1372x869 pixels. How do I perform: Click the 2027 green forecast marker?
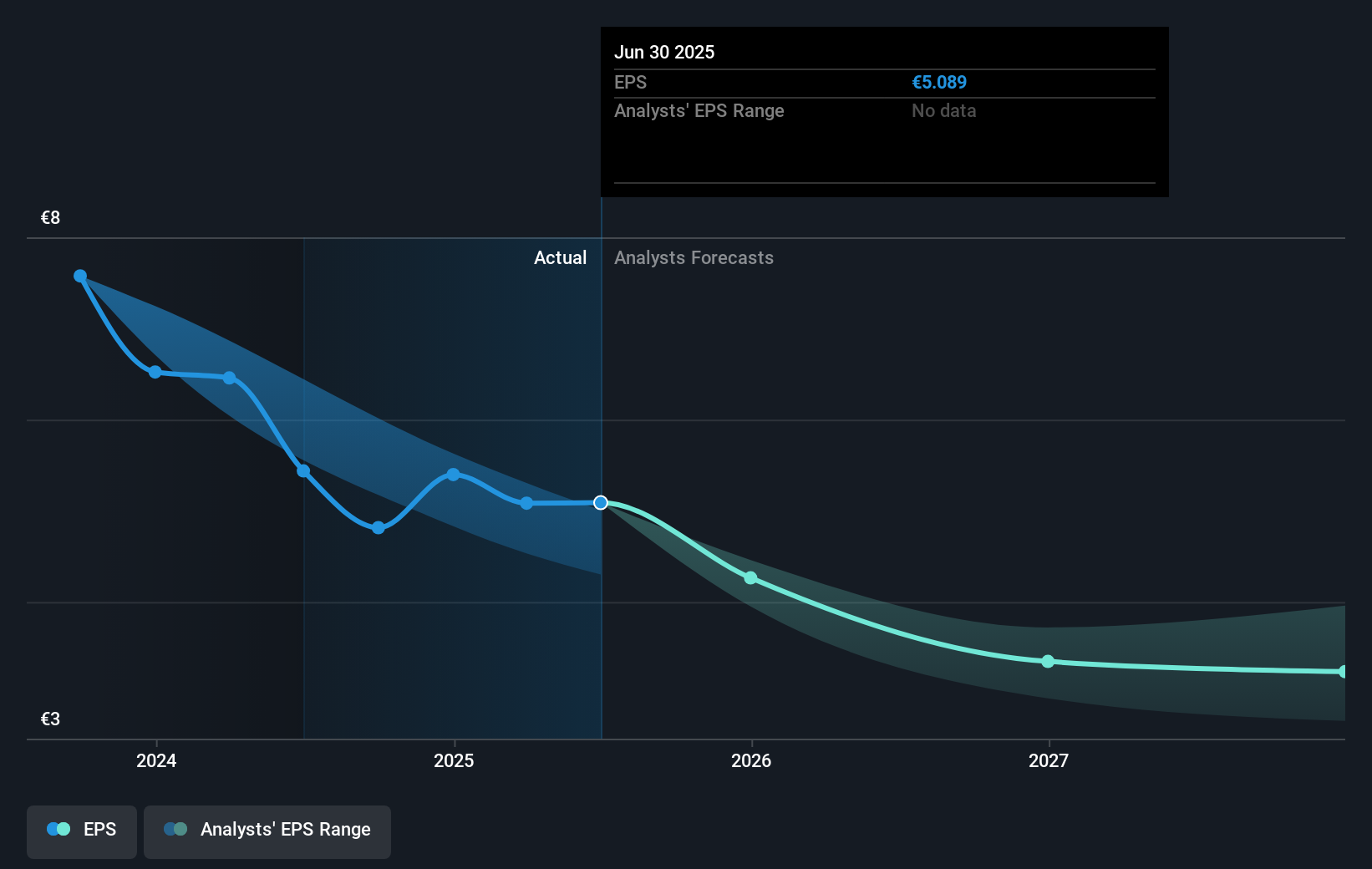[x=1047, y=661]
